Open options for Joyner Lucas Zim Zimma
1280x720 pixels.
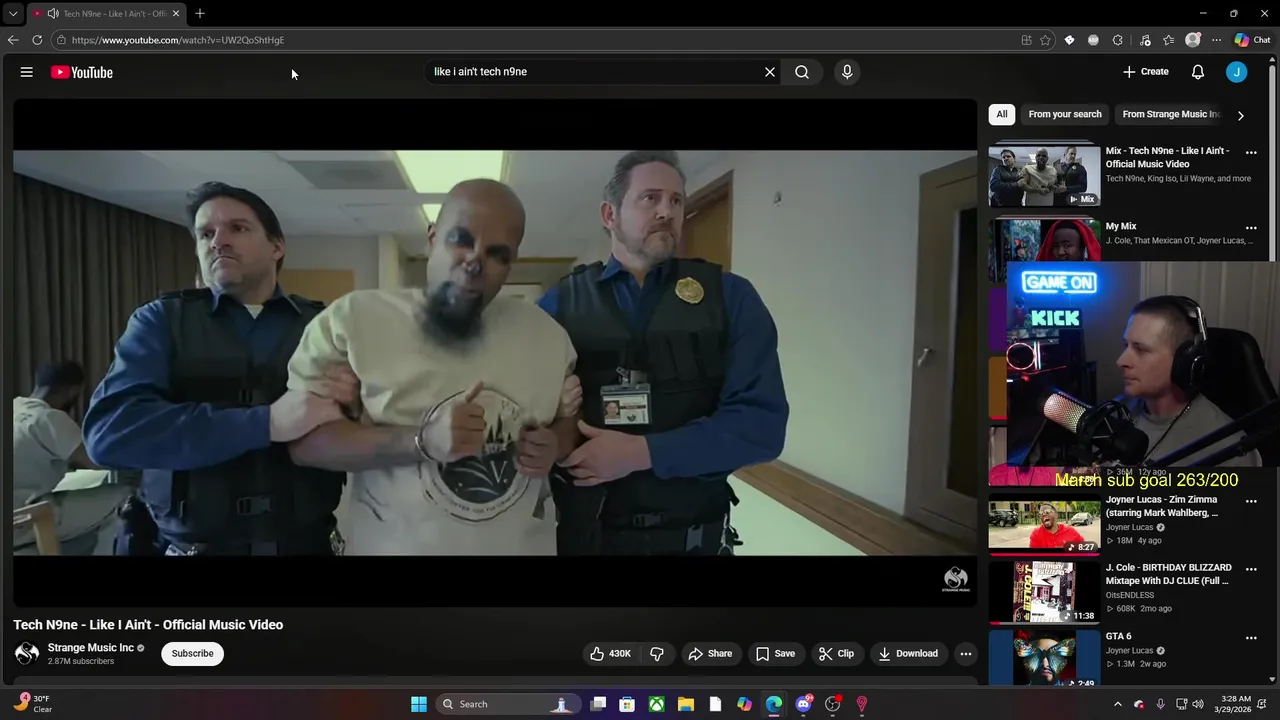[1251, 501]
